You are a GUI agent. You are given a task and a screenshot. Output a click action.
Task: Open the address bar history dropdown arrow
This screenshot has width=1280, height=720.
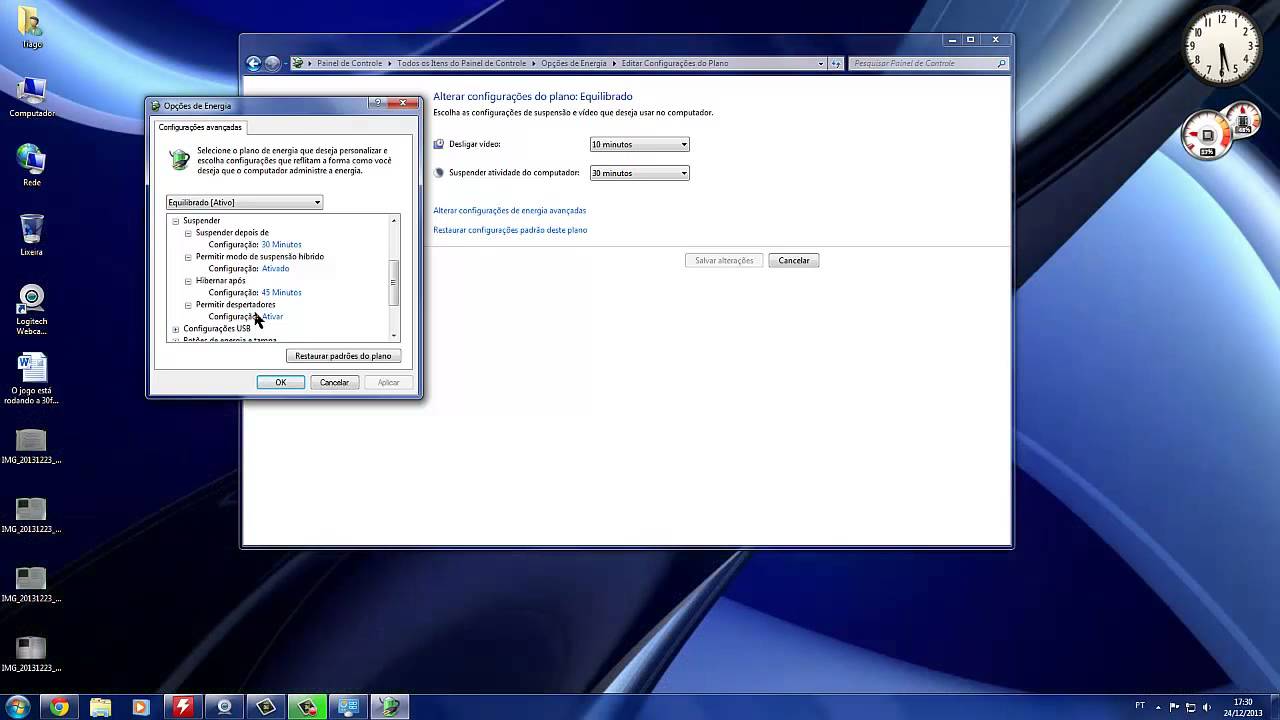tap(821, 63)
